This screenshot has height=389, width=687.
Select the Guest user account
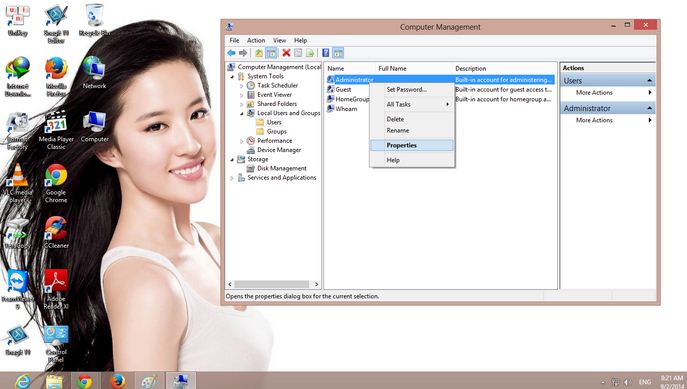[x=339, y=89]
